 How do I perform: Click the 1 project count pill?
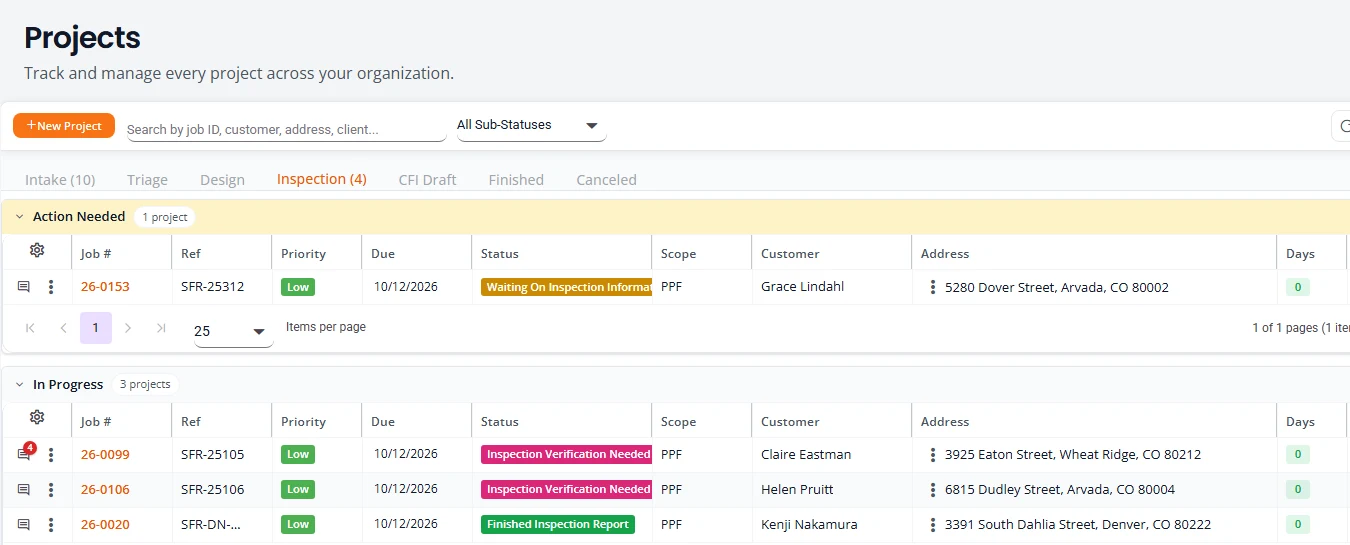tap(165, 217)
